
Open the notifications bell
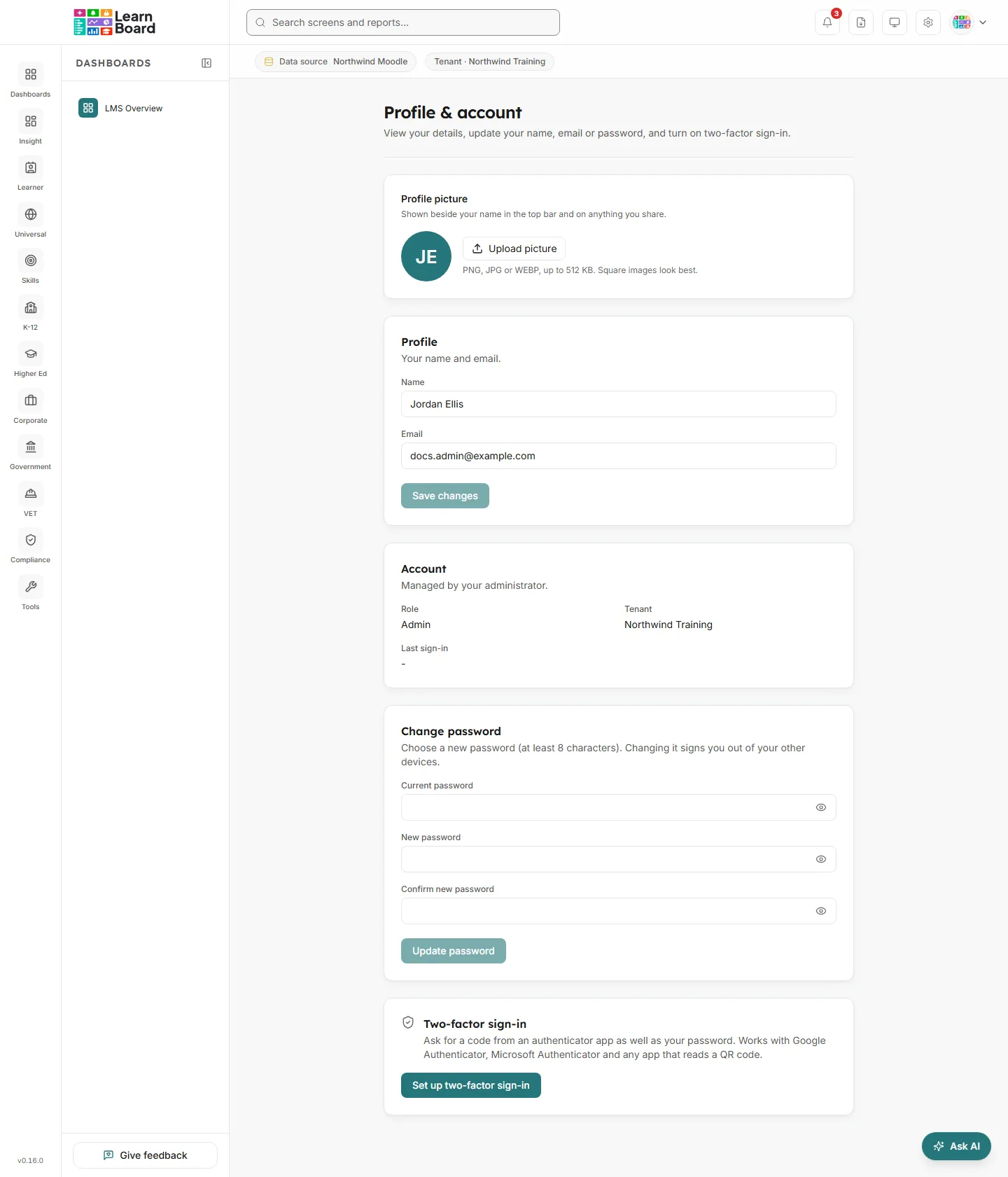[827, 22]
